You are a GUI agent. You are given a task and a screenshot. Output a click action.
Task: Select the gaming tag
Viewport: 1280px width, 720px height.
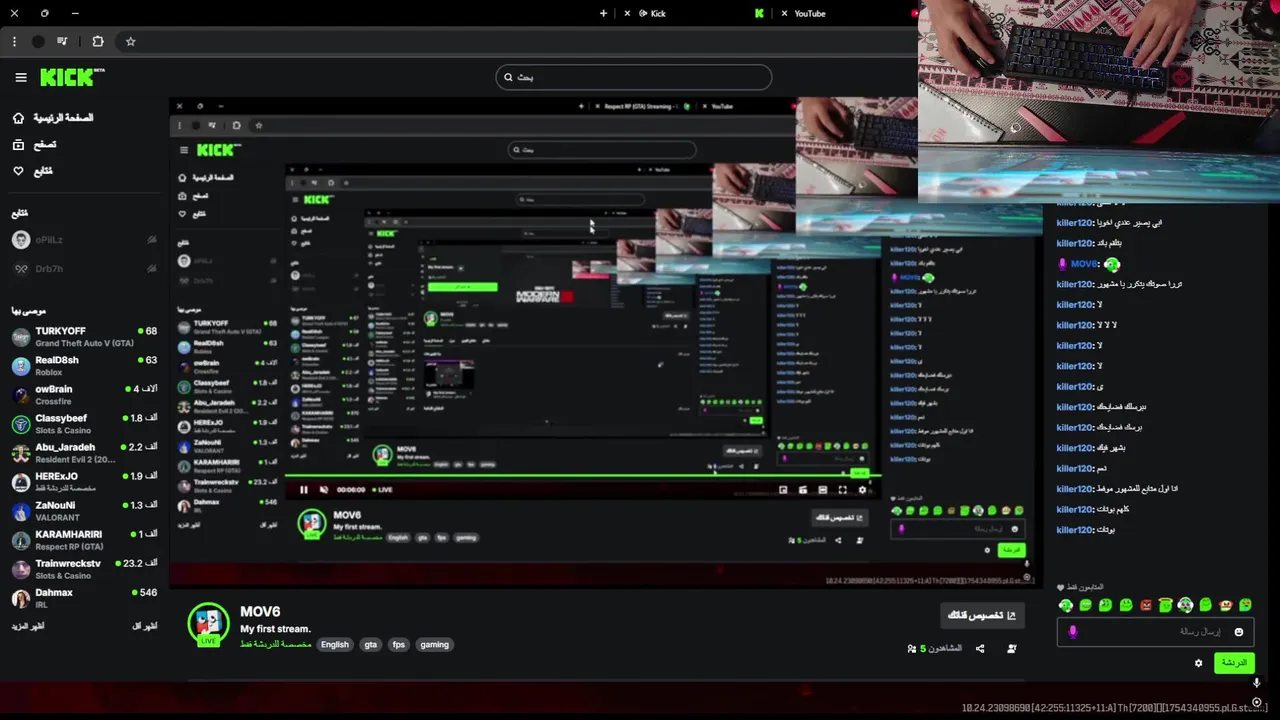pos(435,645)
